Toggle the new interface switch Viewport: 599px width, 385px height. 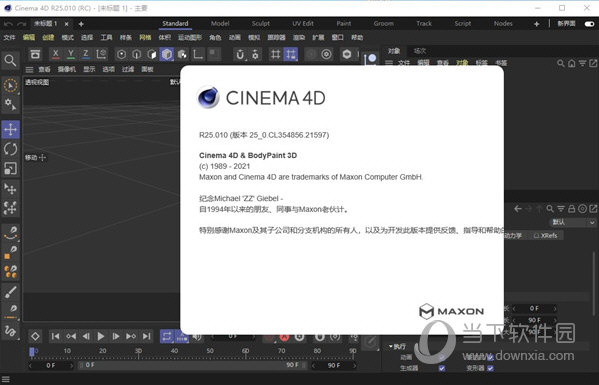click(589, 24)
